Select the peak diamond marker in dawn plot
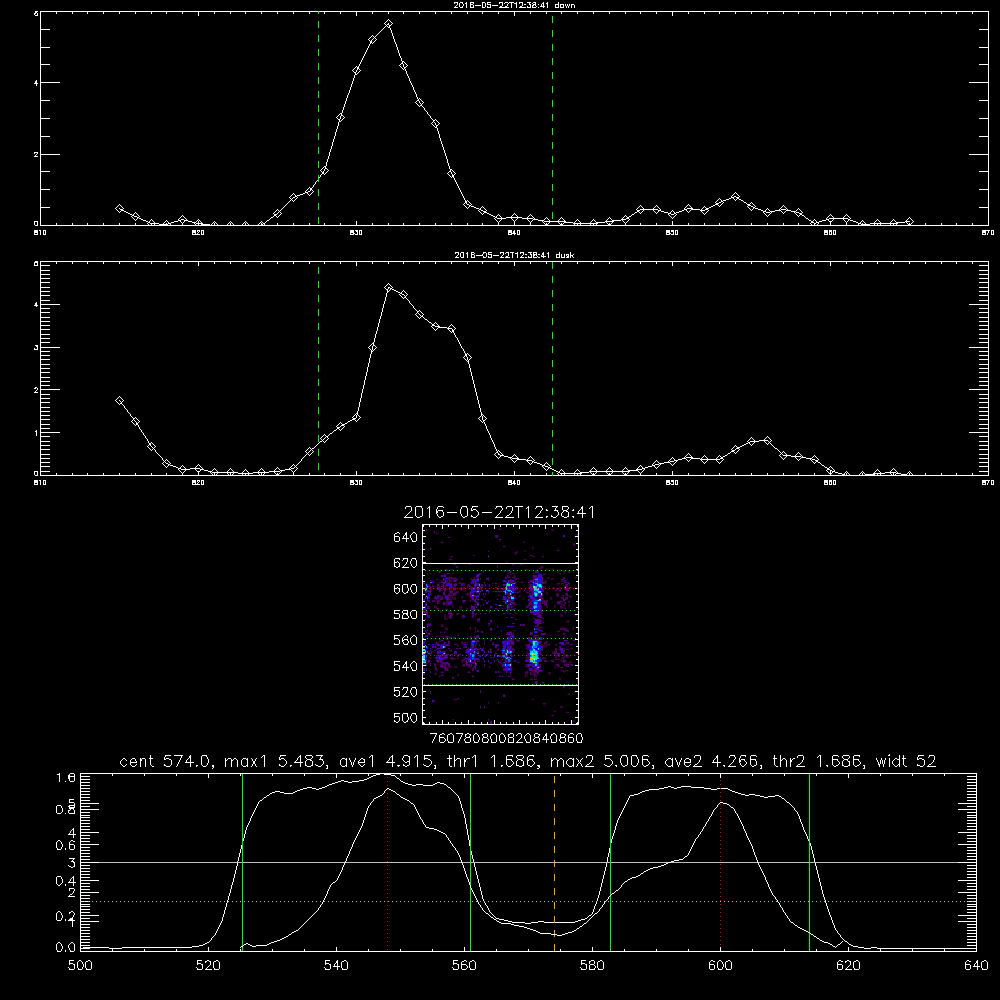Image resolution: width=1000 pixels, height=1000 pixels. 388,24
